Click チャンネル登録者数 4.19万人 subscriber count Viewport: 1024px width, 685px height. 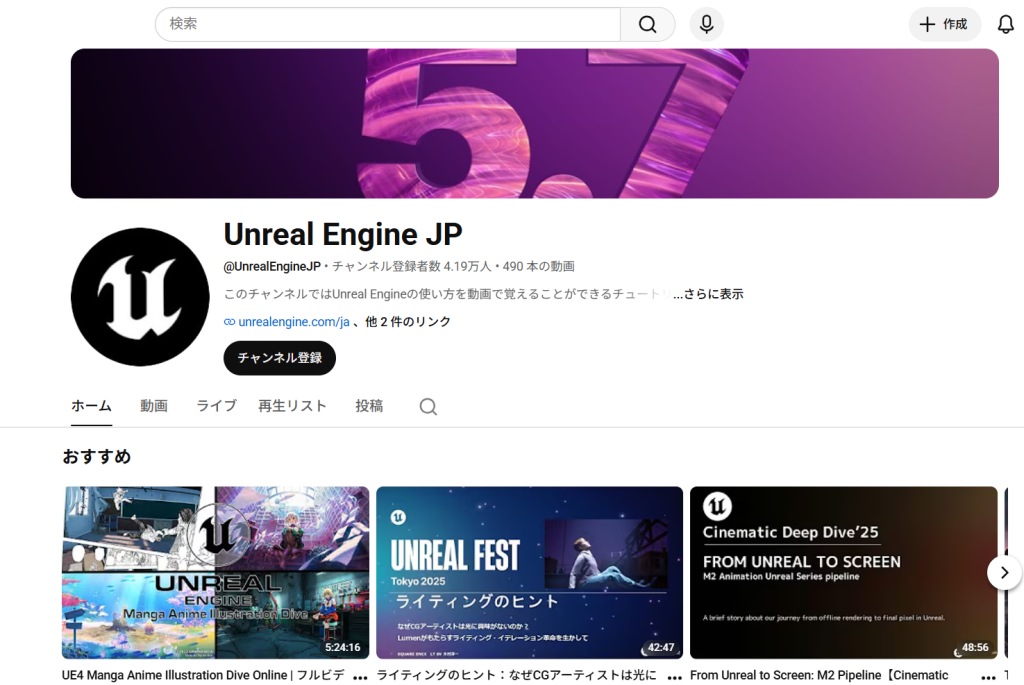[411, 266]
